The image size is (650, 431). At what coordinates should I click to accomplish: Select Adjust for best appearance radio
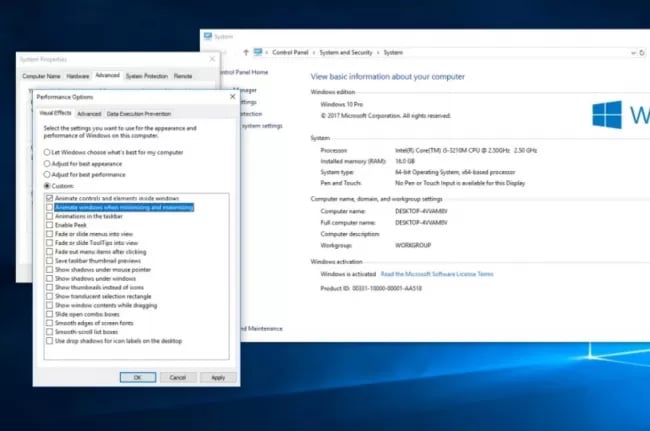point(47,163)
